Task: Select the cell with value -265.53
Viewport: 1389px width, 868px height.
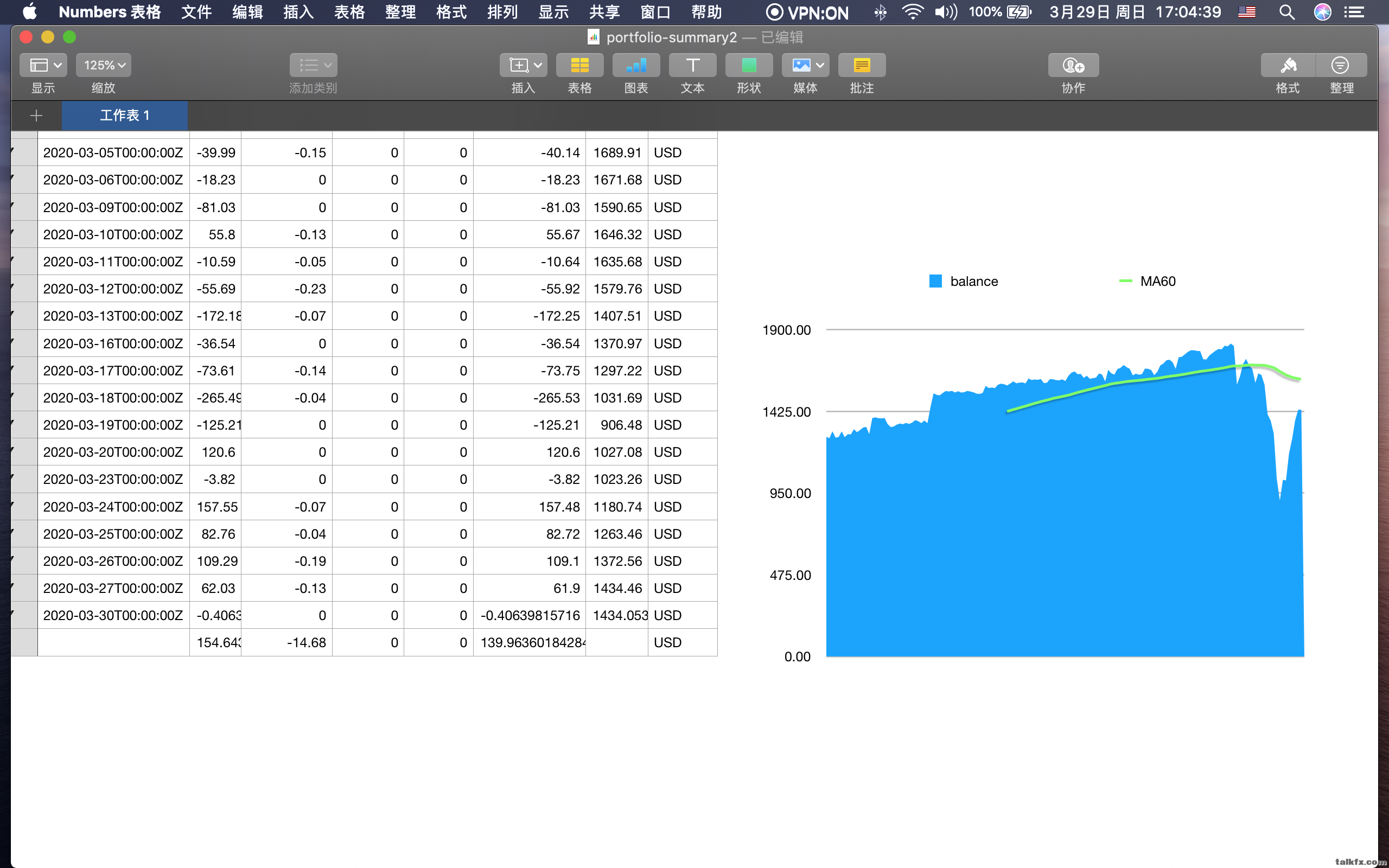Action: point(529,398)
